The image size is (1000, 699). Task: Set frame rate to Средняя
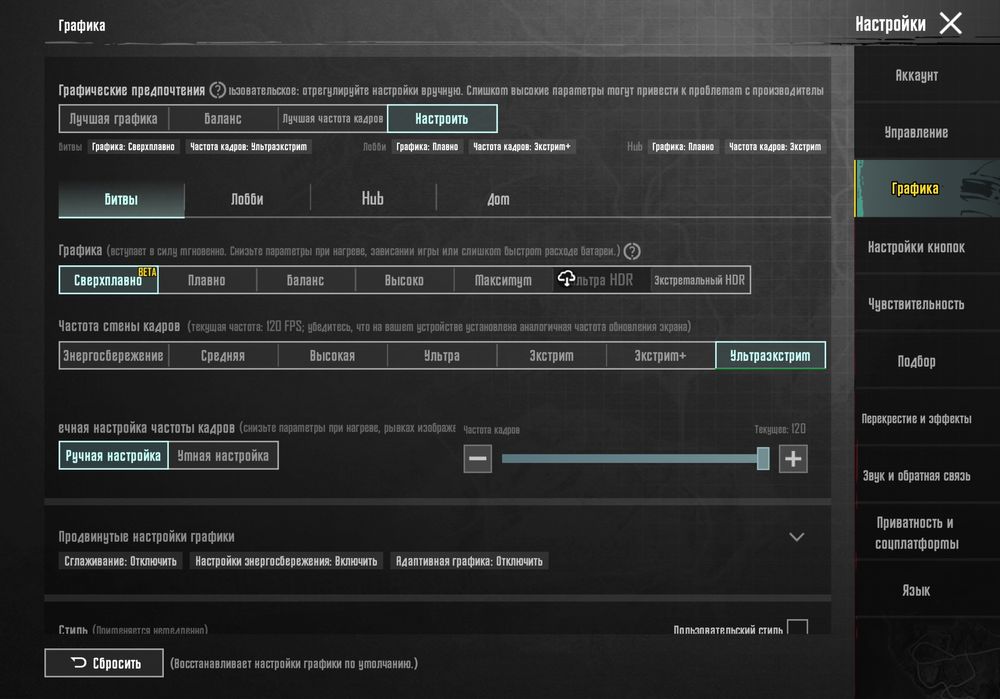223,356
